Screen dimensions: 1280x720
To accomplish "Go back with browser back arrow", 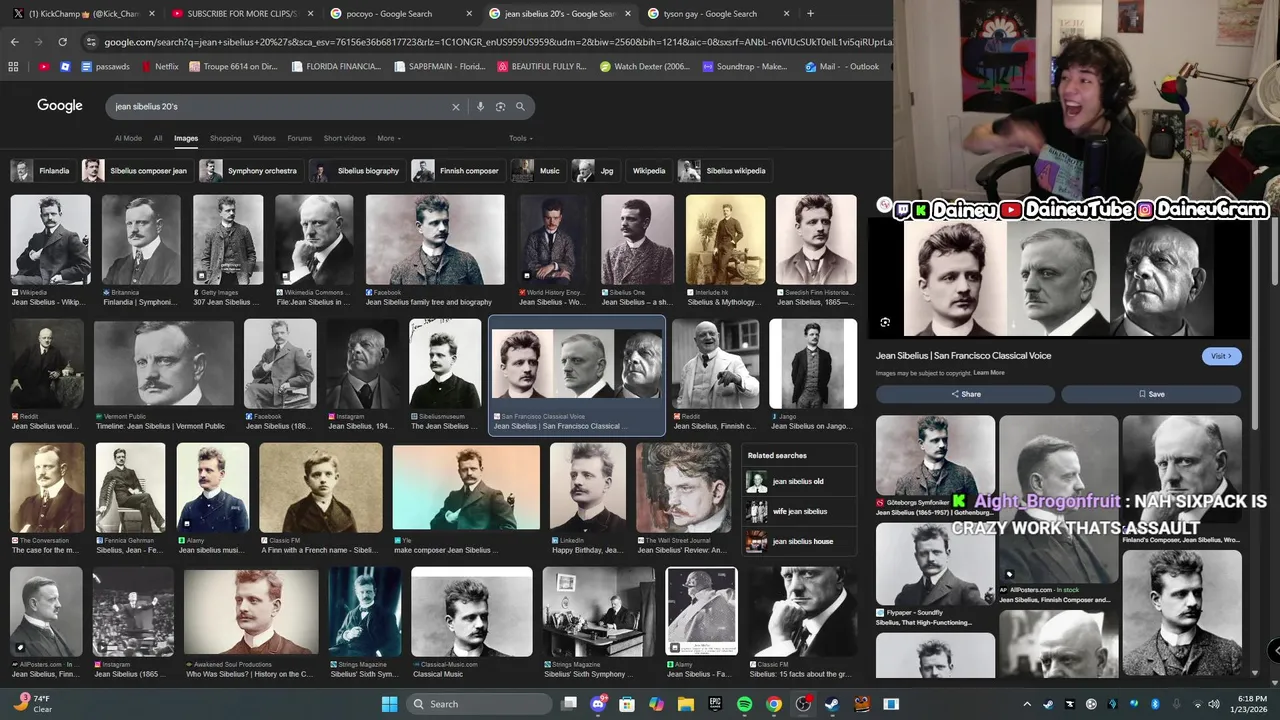I will tap(14, 42).
